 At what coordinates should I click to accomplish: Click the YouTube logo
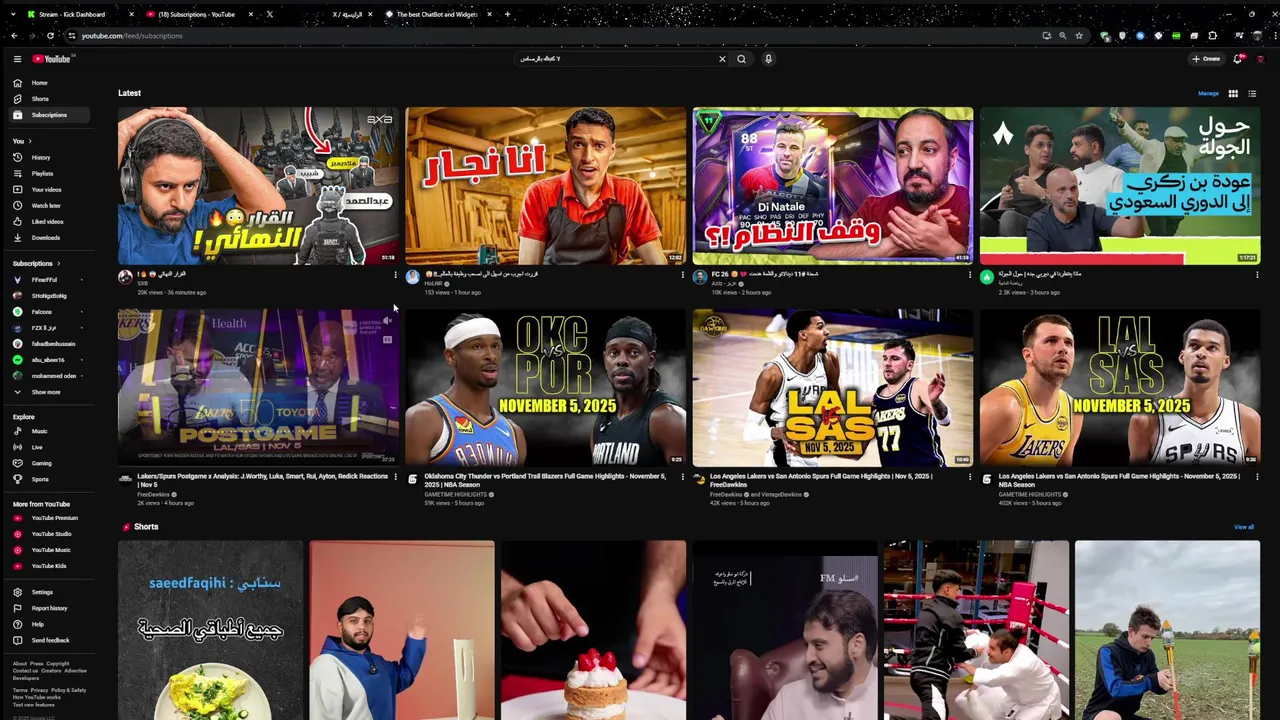51,59
